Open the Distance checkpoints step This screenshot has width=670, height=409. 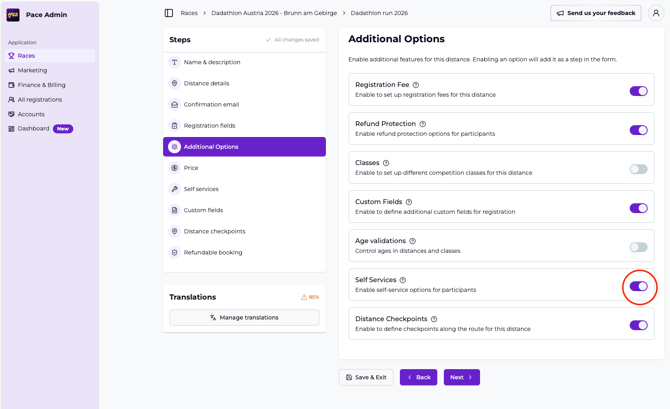point(214,231)
